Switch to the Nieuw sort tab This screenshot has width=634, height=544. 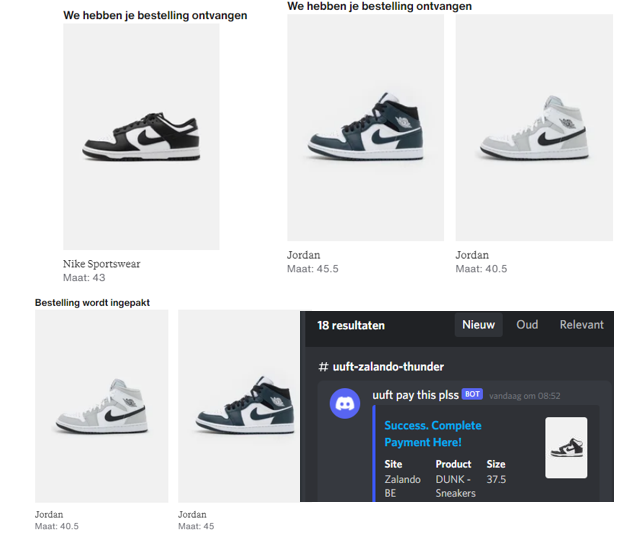pyautogui.click(x=478, y=325)
